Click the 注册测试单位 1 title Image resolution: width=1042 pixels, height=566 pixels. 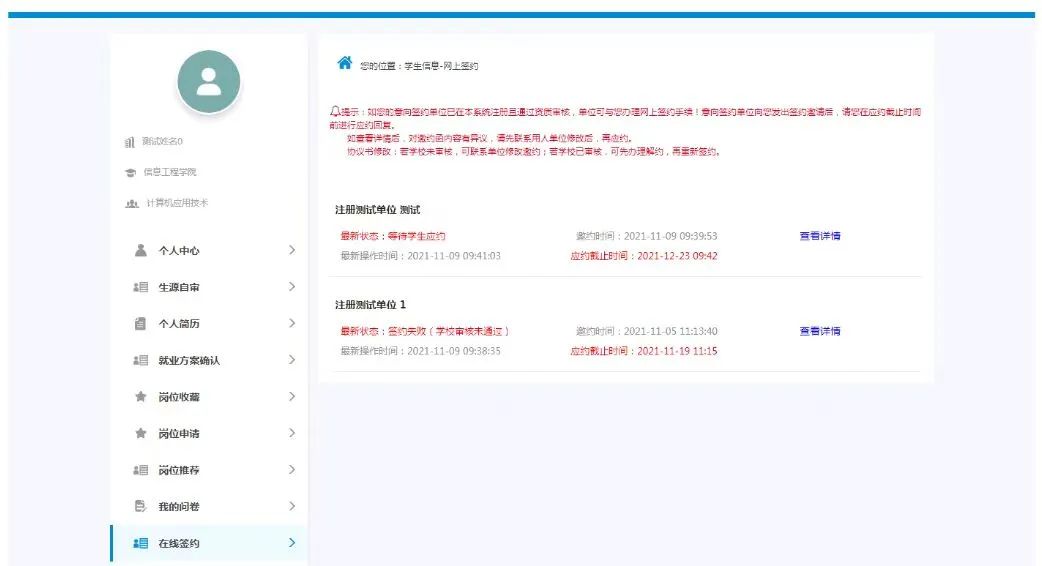(370, 304)
